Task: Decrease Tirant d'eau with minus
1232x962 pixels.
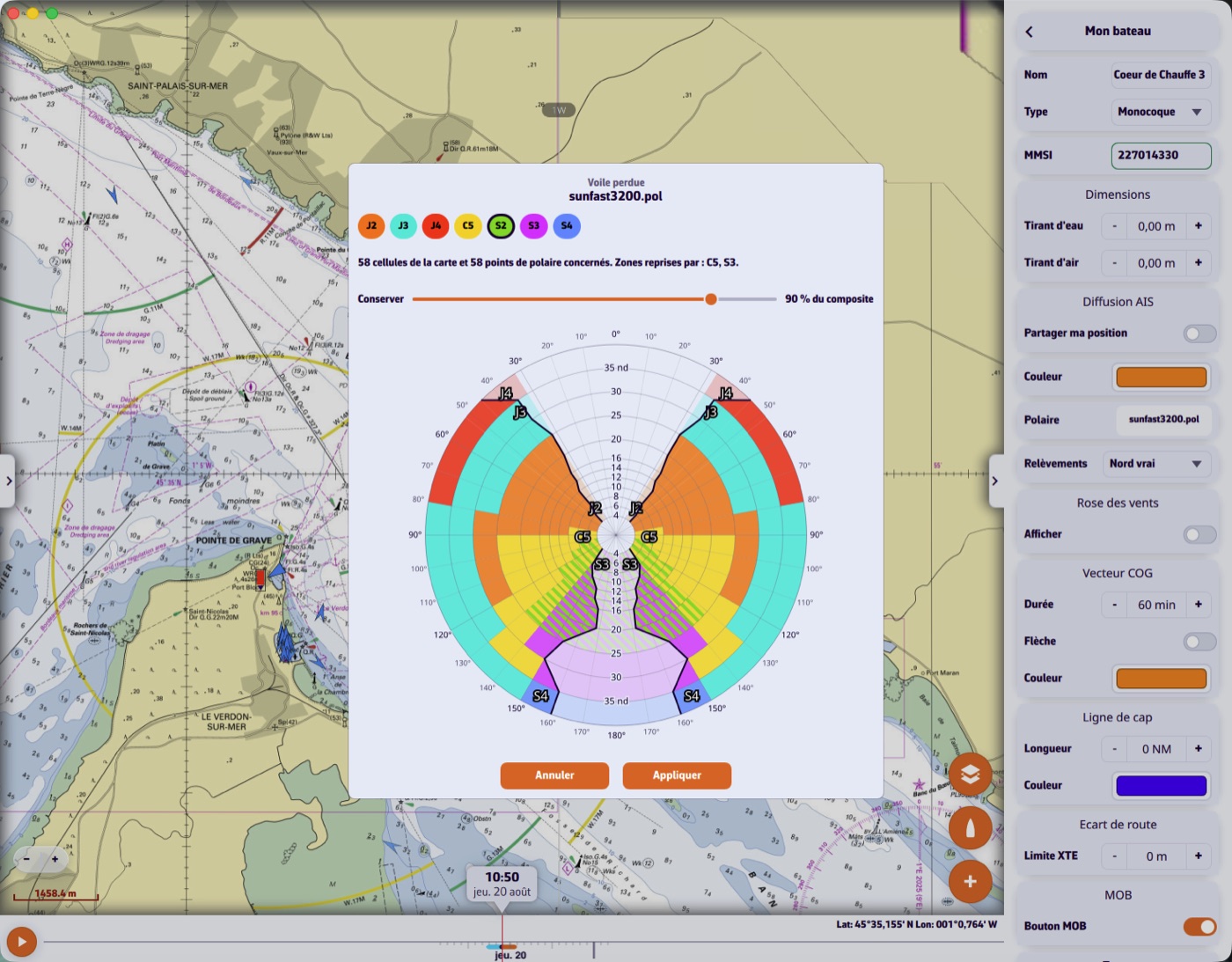Action: click(x=1114, y=226)
